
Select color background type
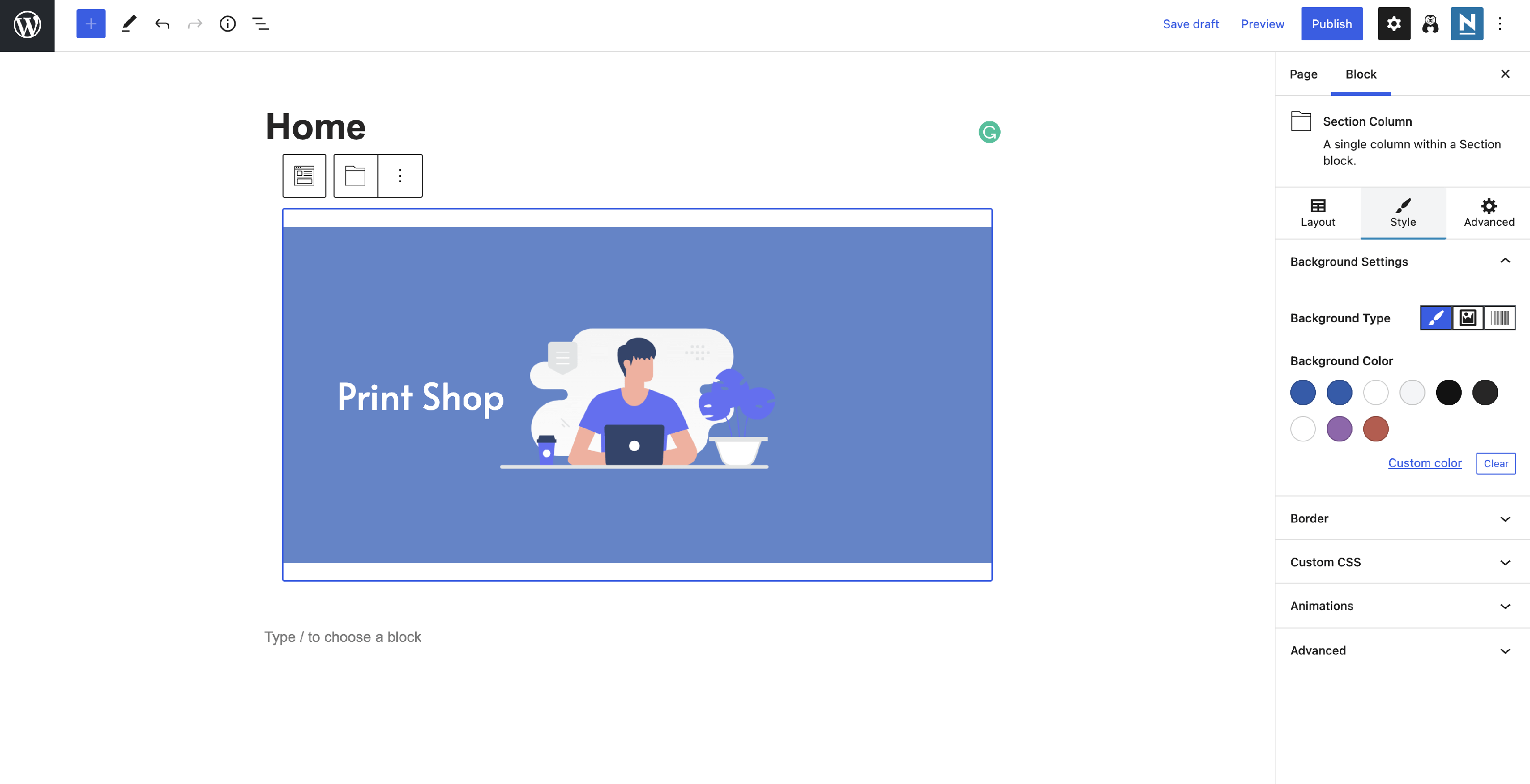(x=1436, y=318)
